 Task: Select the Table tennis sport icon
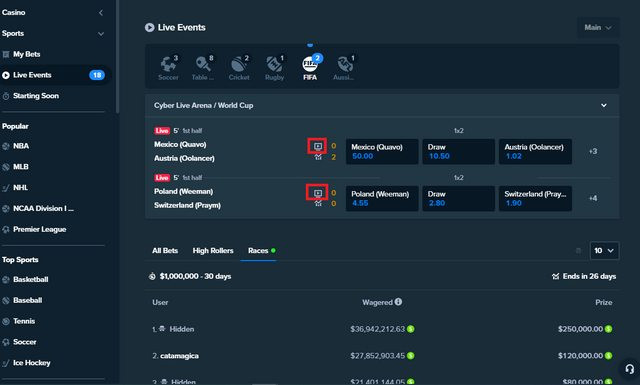[203, 67]
